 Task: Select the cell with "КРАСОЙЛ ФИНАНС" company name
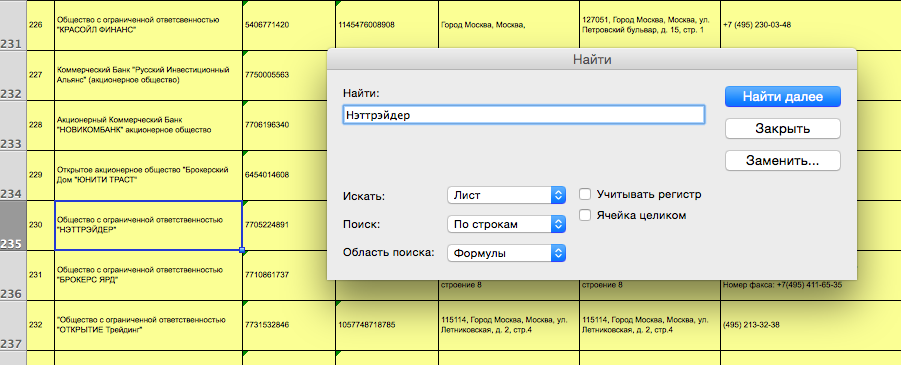coord(148,25)
